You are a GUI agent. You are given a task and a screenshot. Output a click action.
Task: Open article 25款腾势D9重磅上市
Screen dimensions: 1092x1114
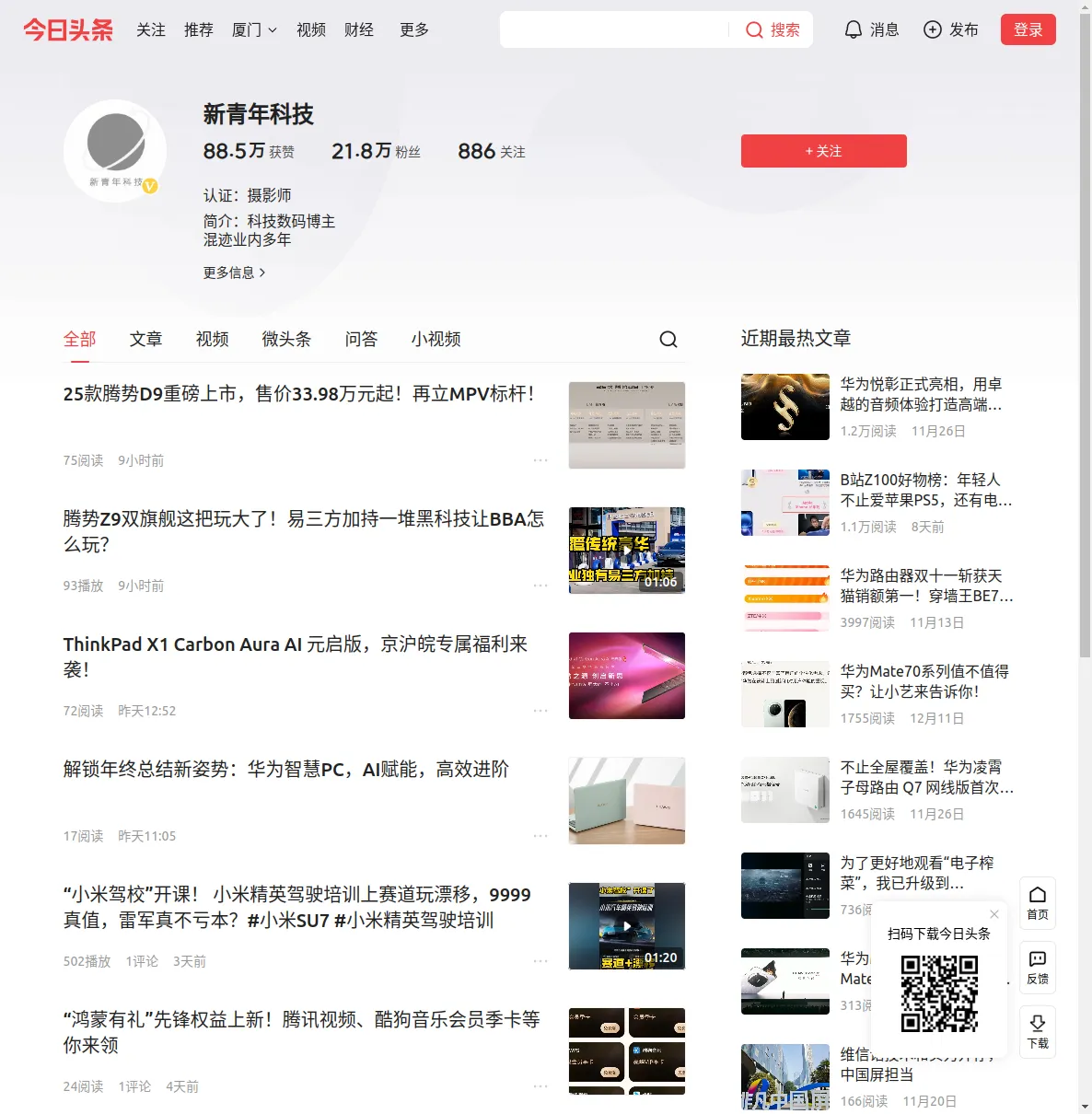click(299, 394)
